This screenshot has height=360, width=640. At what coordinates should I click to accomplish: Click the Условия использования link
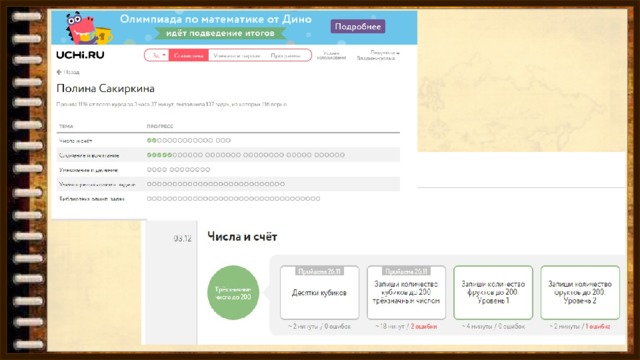(331, 56)
